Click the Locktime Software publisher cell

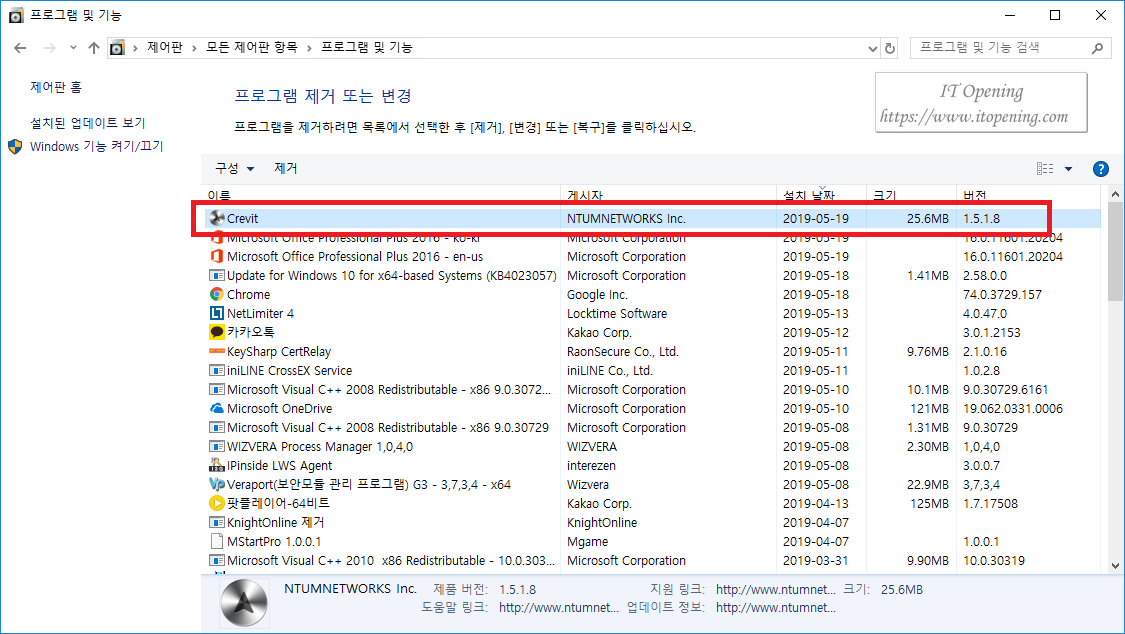[x=617, y=313]
